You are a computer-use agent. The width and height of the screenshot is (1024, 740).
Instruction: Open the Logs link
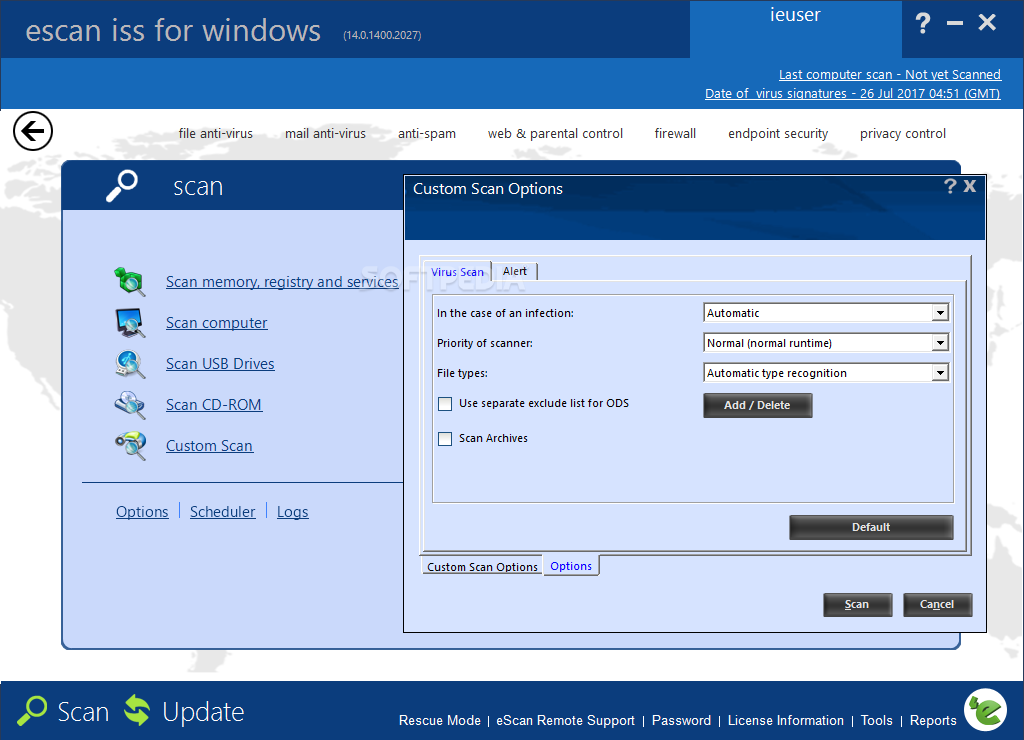tap(293, 511)
